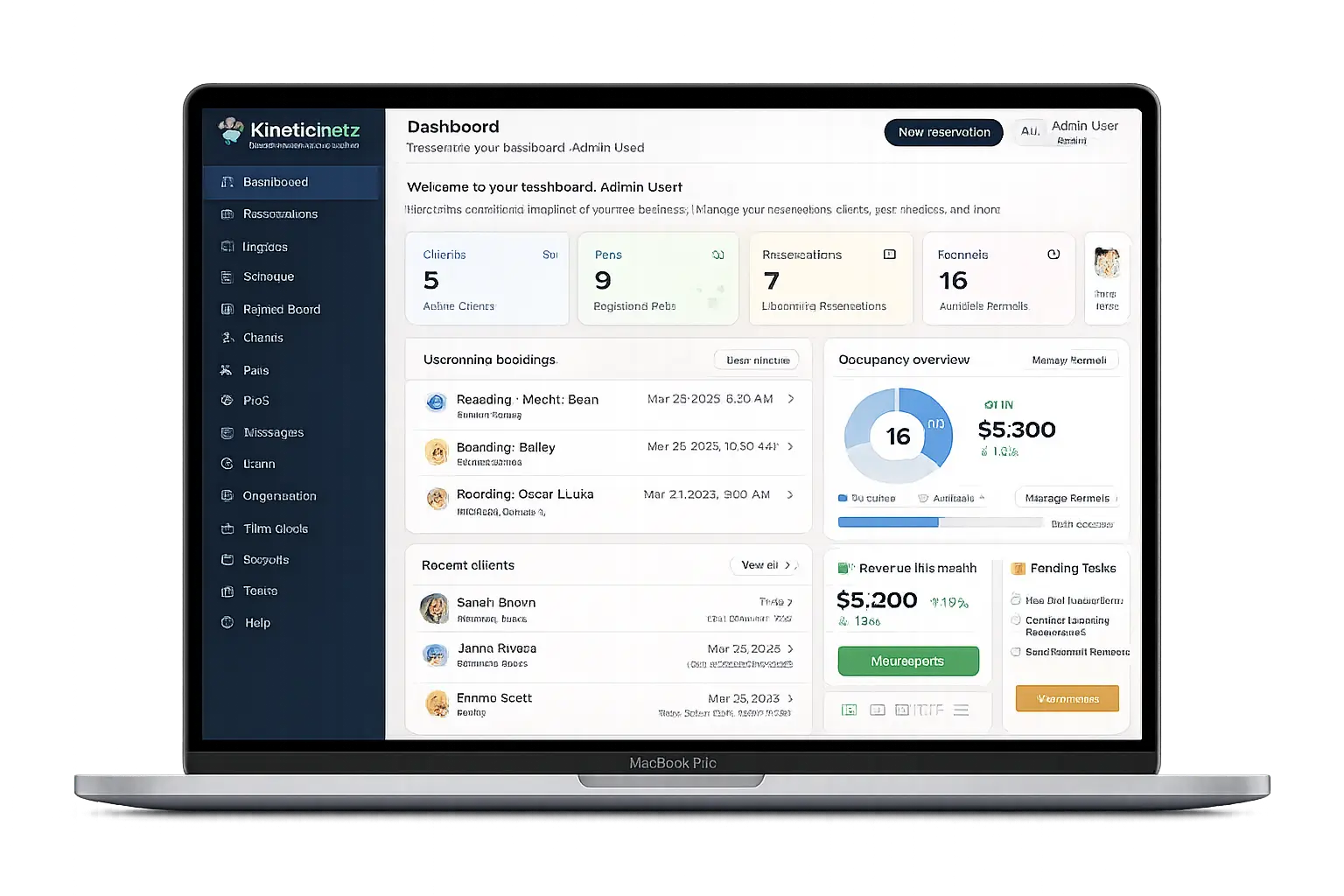The image size is (1344, 896).
Task: Click the clock icon on the Kennels stat card
Action: click(x=1053, y=255)
